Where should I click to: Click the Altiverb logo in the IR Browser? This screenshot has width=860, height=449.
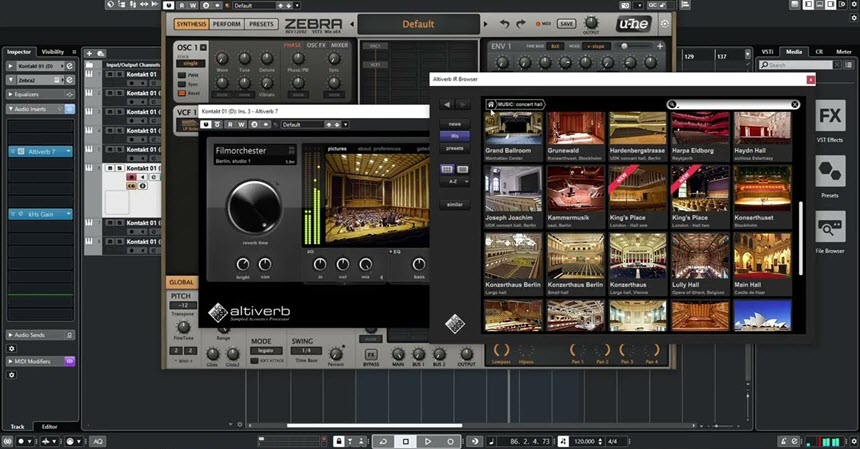(x=455, y=323)
